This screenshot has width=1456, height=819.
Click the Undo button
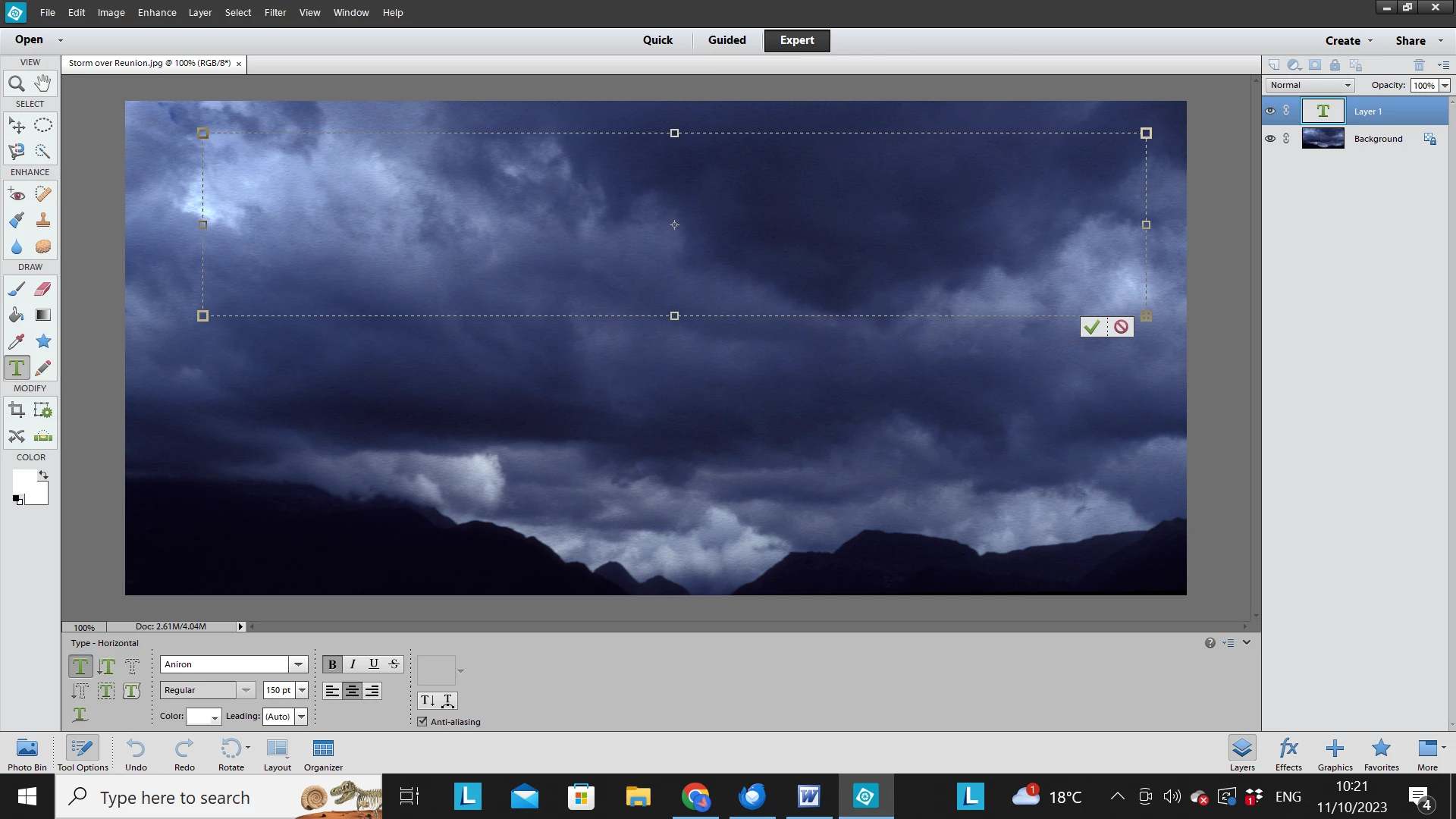coord(136,753)
